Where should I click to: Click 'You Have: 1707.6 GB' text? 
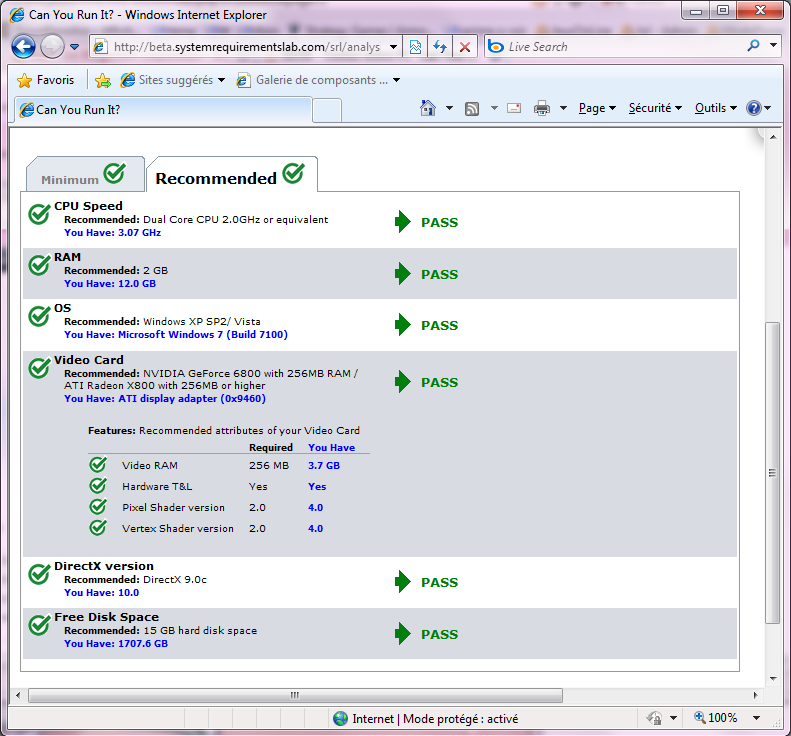tap(116, 644)
